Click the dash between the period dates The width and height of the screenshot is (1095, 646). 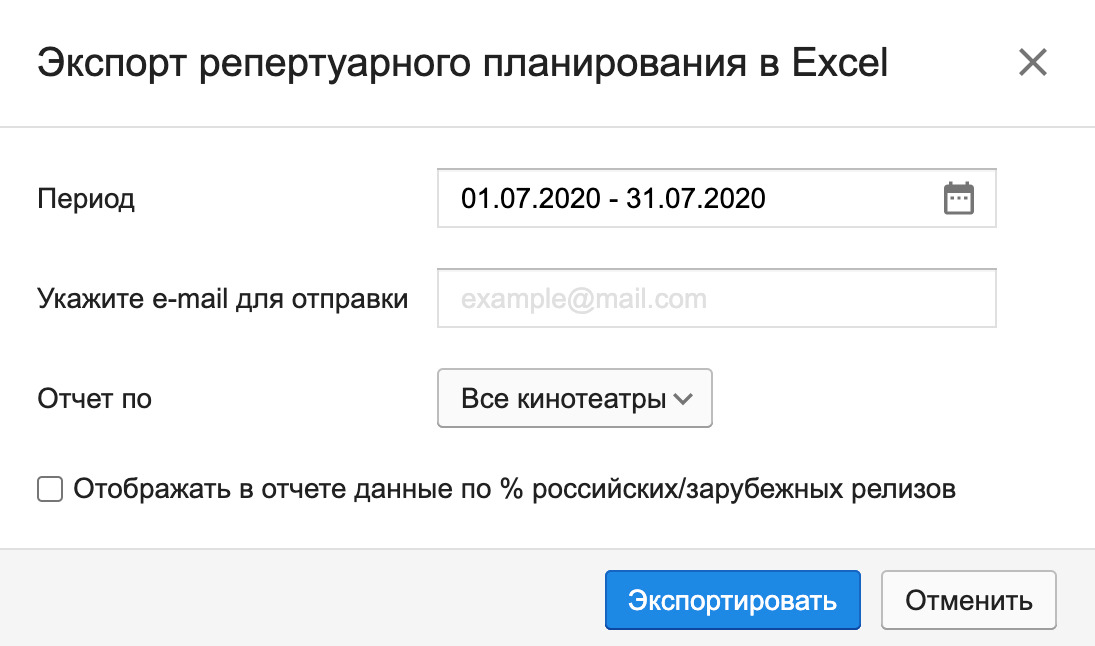[613, 200]
